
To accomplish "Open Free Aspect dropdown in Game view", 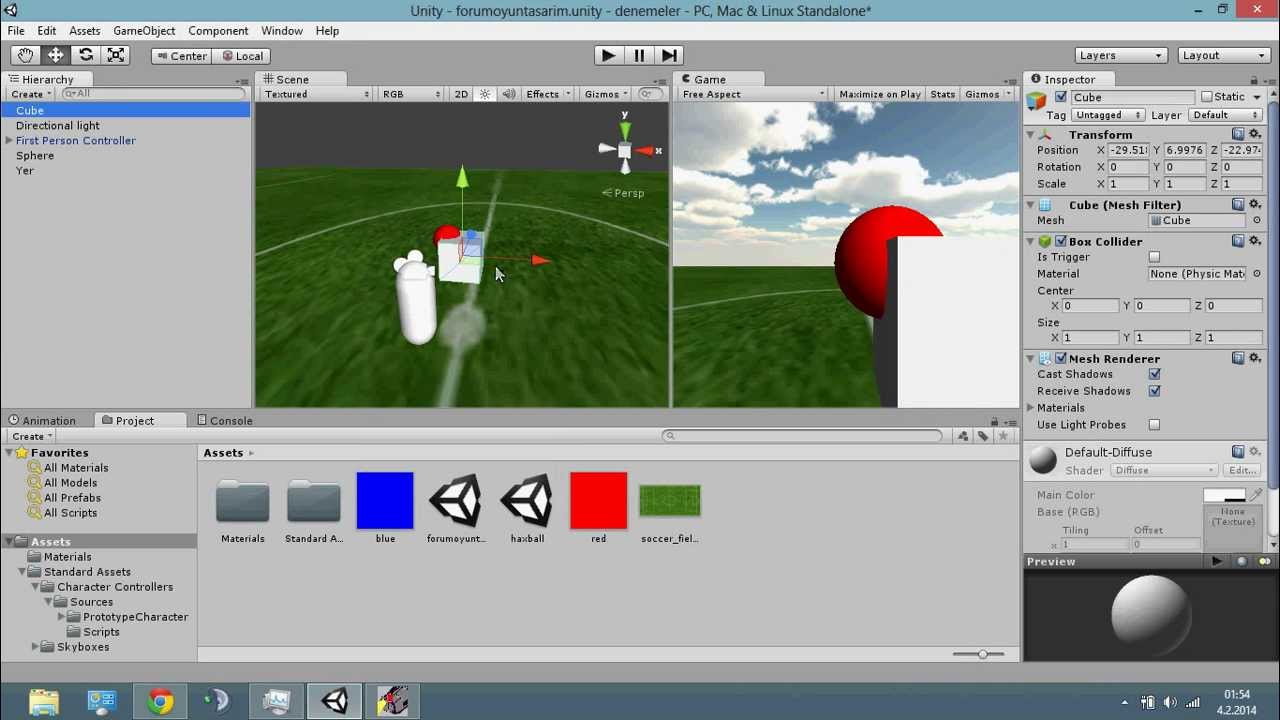I will point(753,94).
